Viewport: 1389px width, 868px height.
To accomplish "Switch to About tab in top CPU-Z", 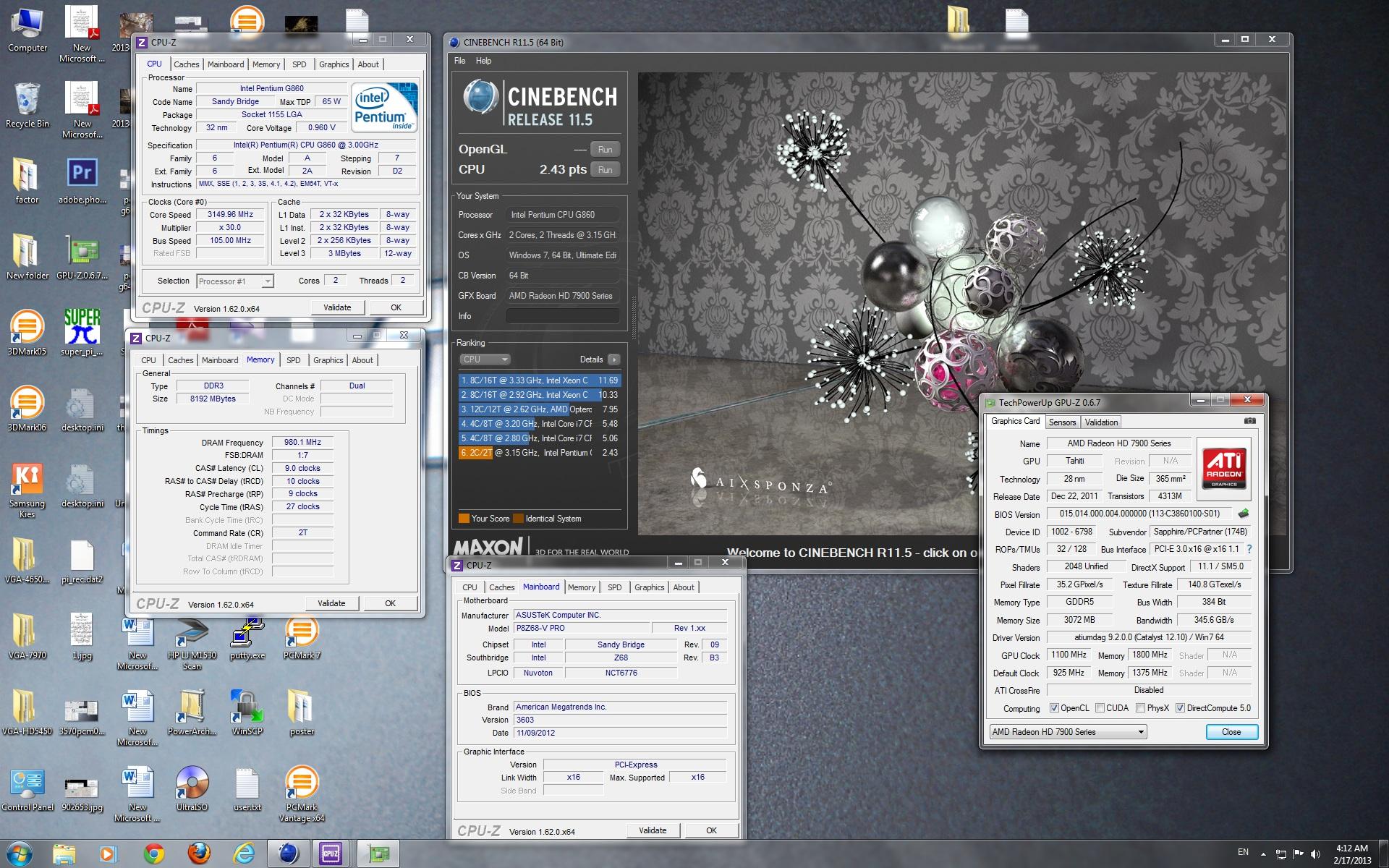I will coord(368,64).
